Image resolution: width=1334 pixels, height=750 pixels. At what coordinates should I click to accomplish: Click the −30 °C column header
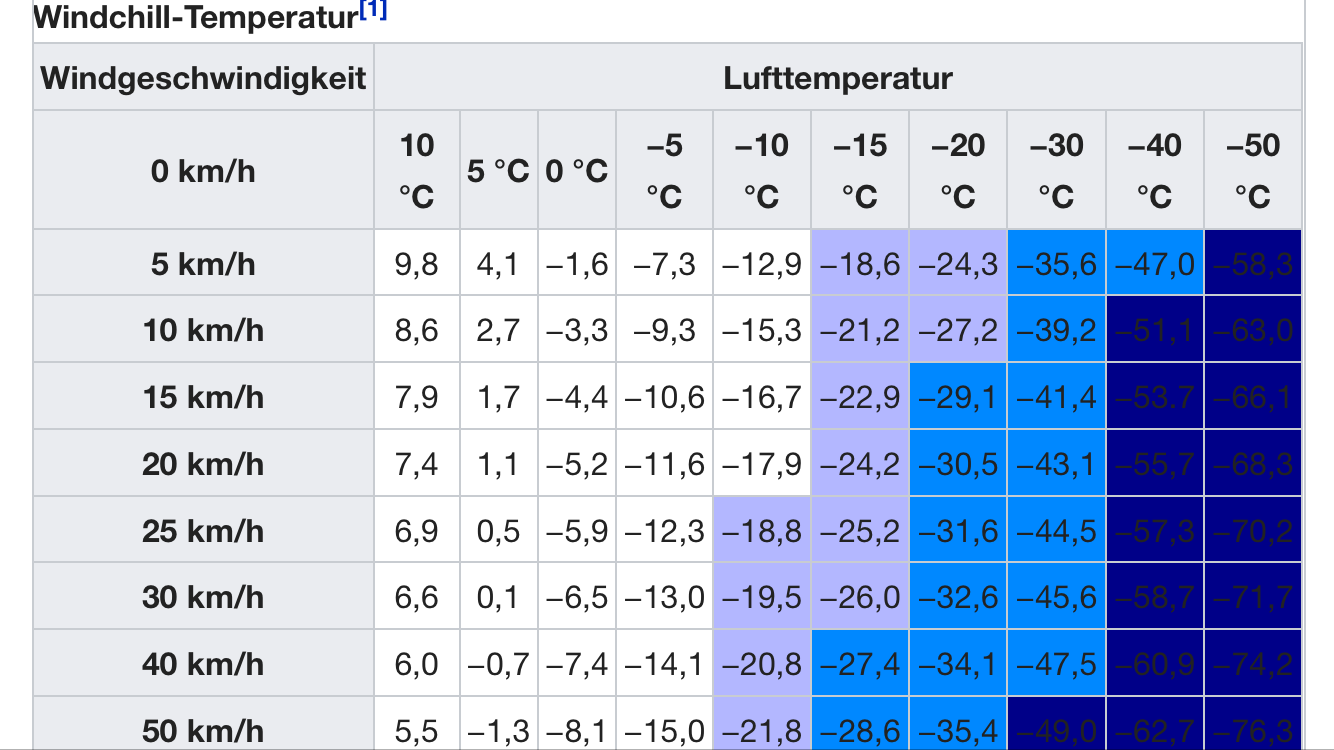(x=1056, y=170)
